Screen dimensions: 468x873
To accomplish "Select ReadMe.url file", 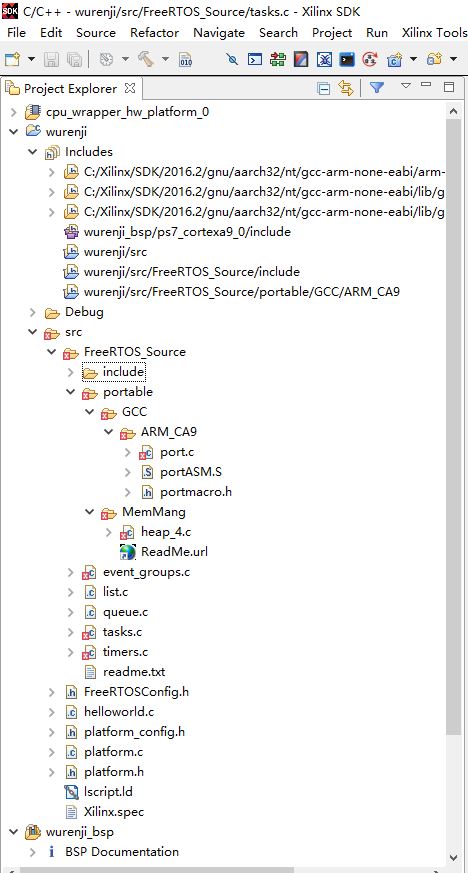I will 174,552.
